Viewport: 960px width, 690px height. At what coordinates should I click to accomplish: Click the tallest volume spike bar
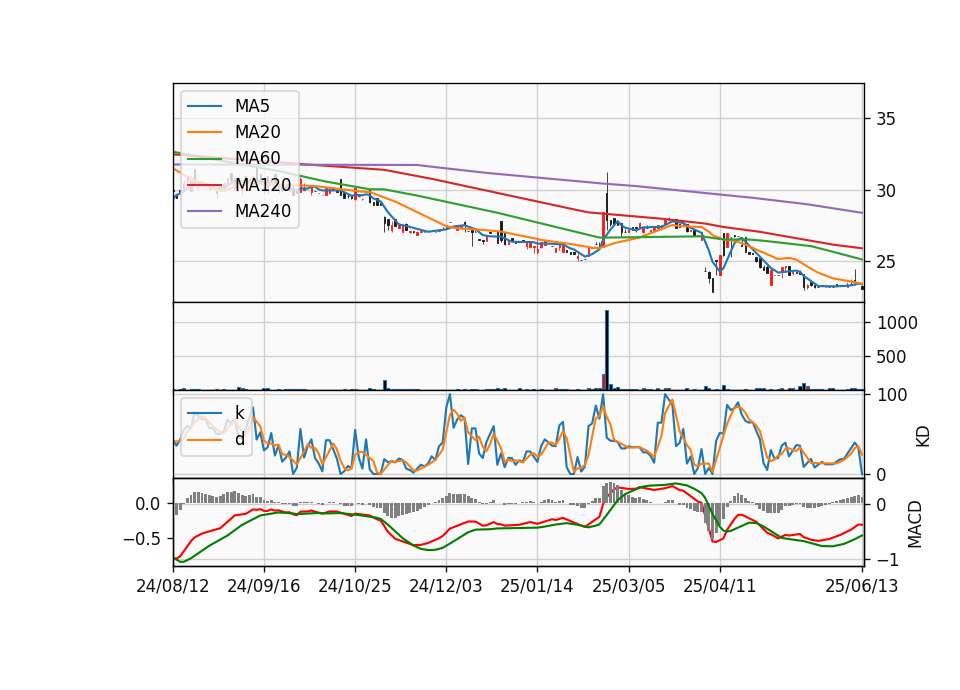(x=607, y=350)
